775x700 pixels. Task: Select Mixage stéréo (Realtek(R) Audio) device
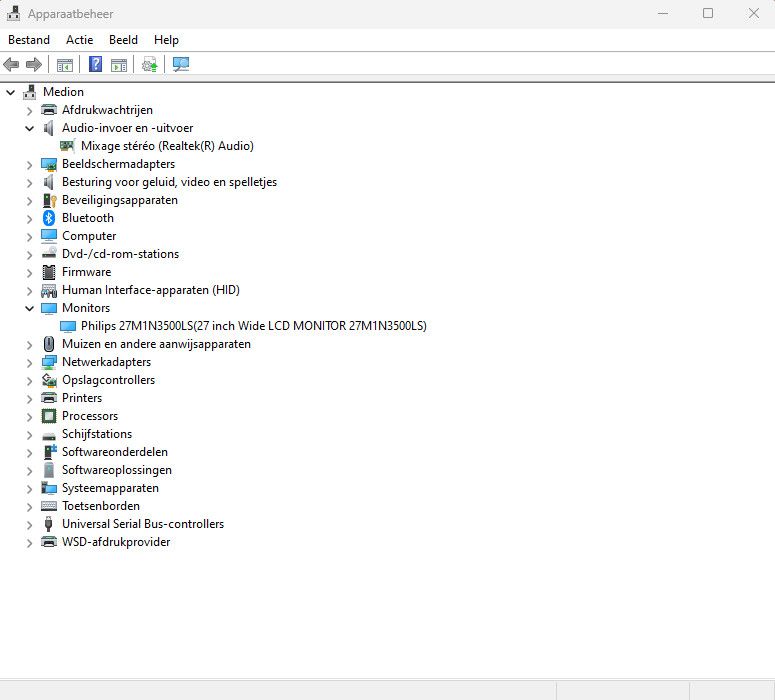[x=167, y=146]
